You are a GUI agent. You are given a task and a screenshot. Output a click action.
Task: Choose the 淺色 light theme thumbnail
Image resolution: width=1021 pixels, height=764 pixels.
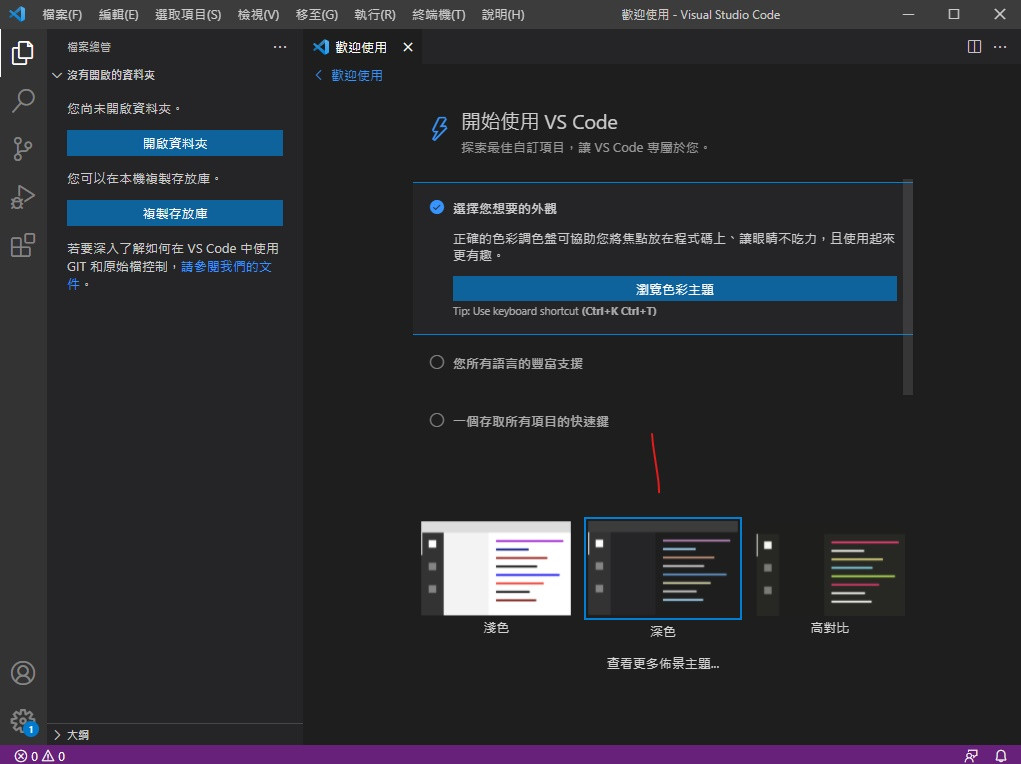[496, 568]
